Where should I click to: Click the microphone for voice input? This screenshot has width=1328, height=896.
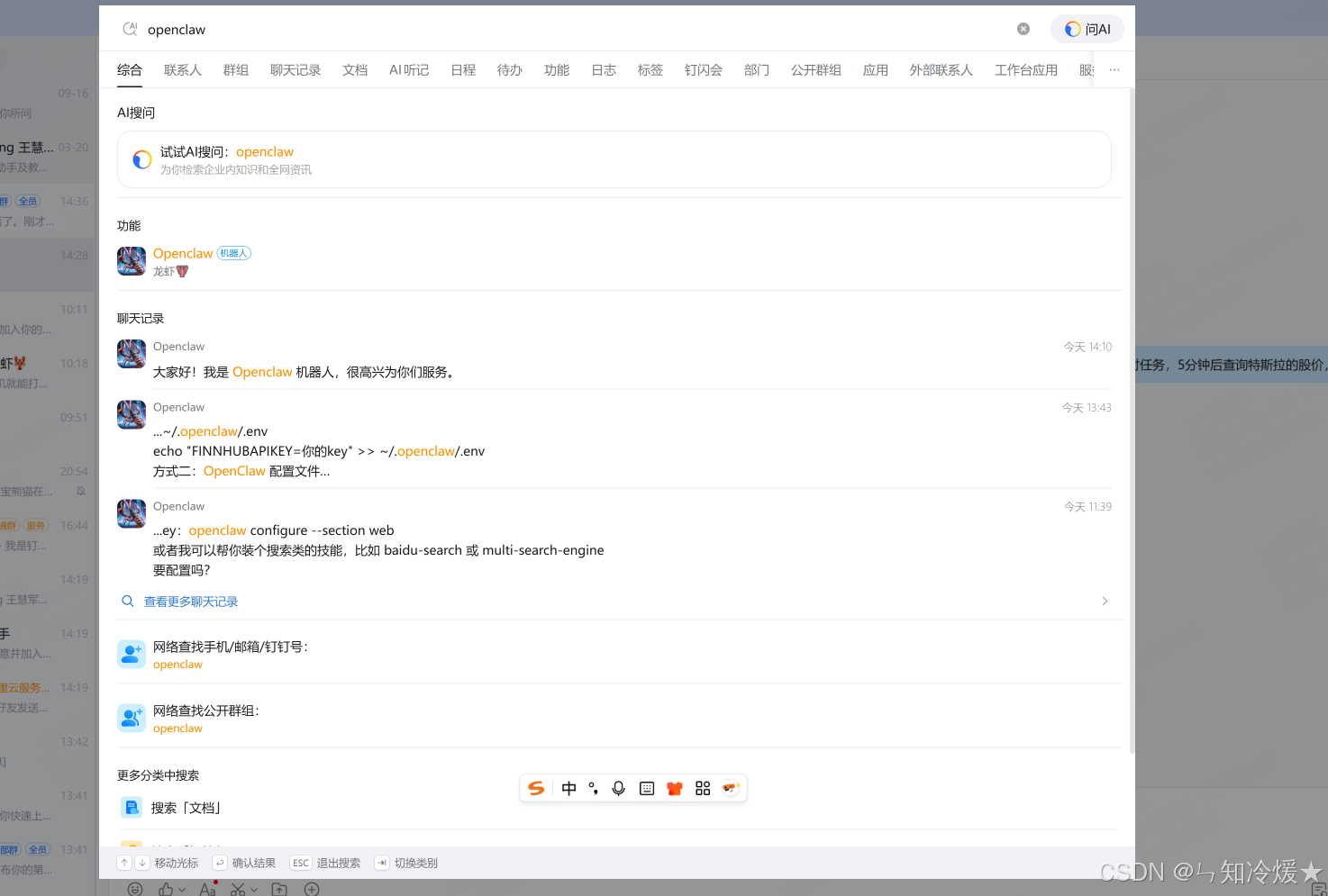click(618, 788)
